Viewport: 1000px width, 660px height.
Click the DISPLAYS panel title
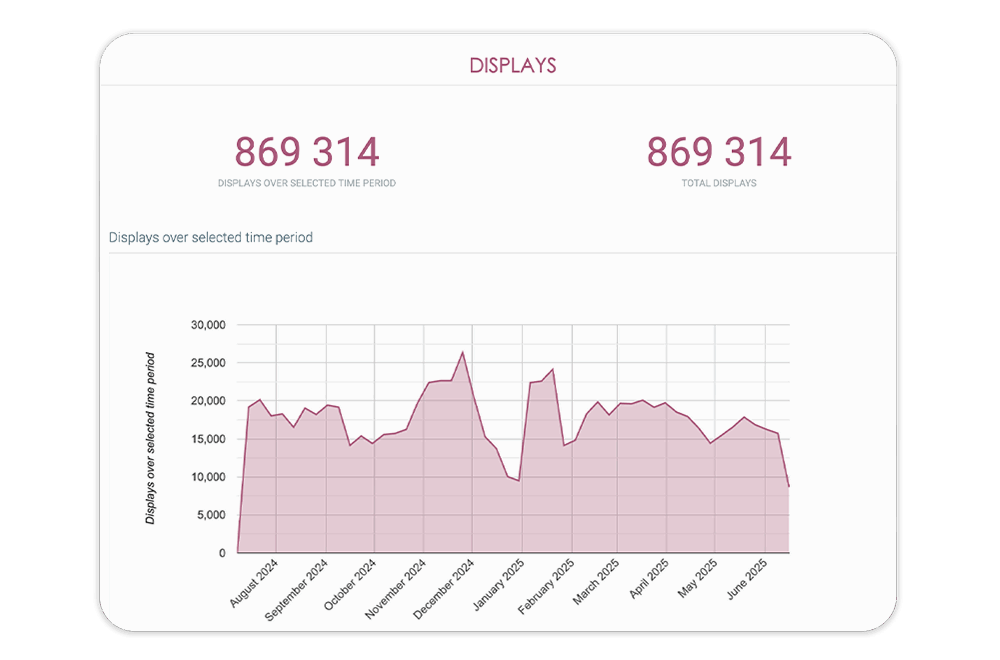pos(513,66)
